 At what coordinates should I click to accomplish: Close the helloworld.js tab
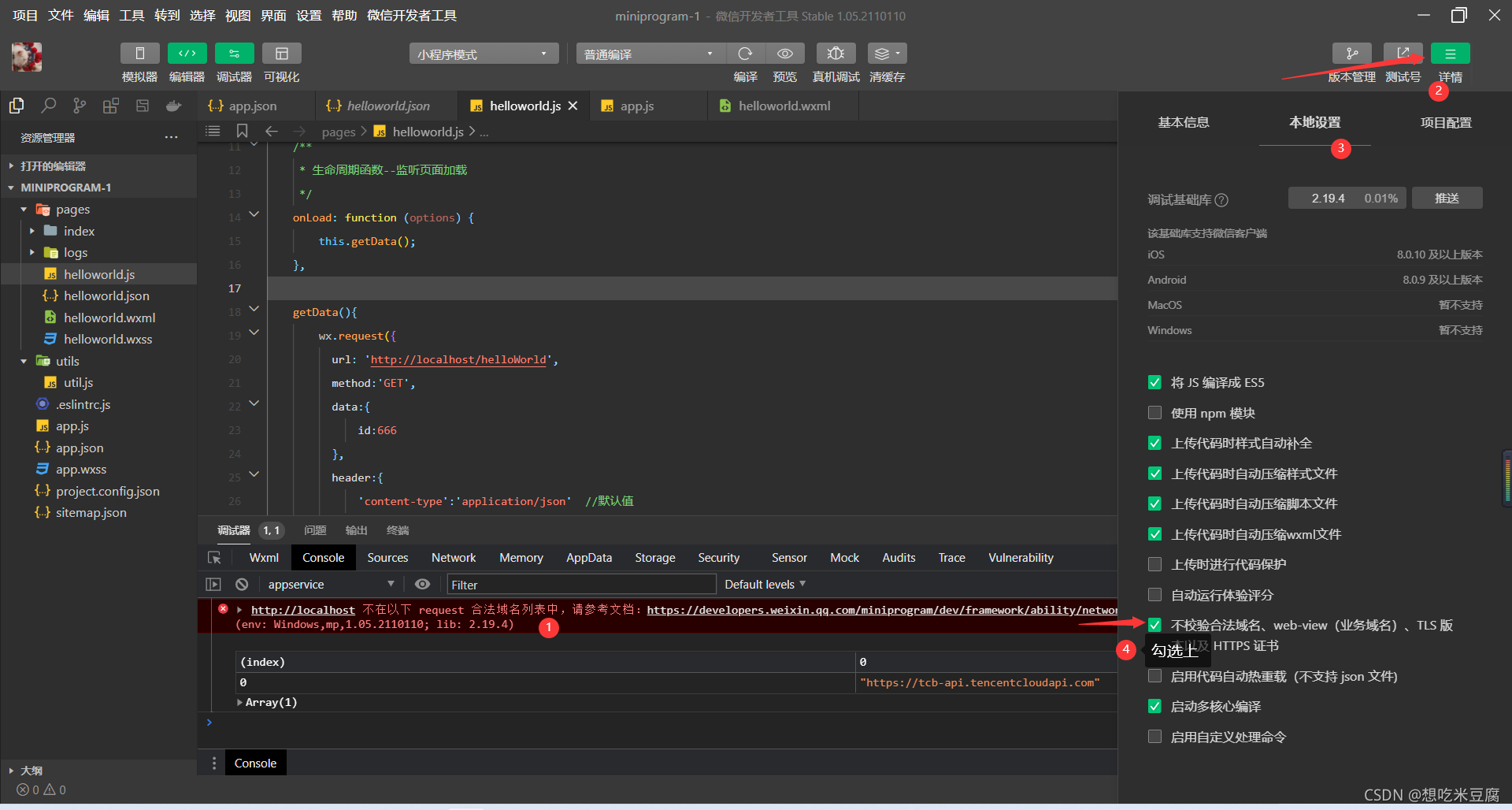click(x=573, y=106)
